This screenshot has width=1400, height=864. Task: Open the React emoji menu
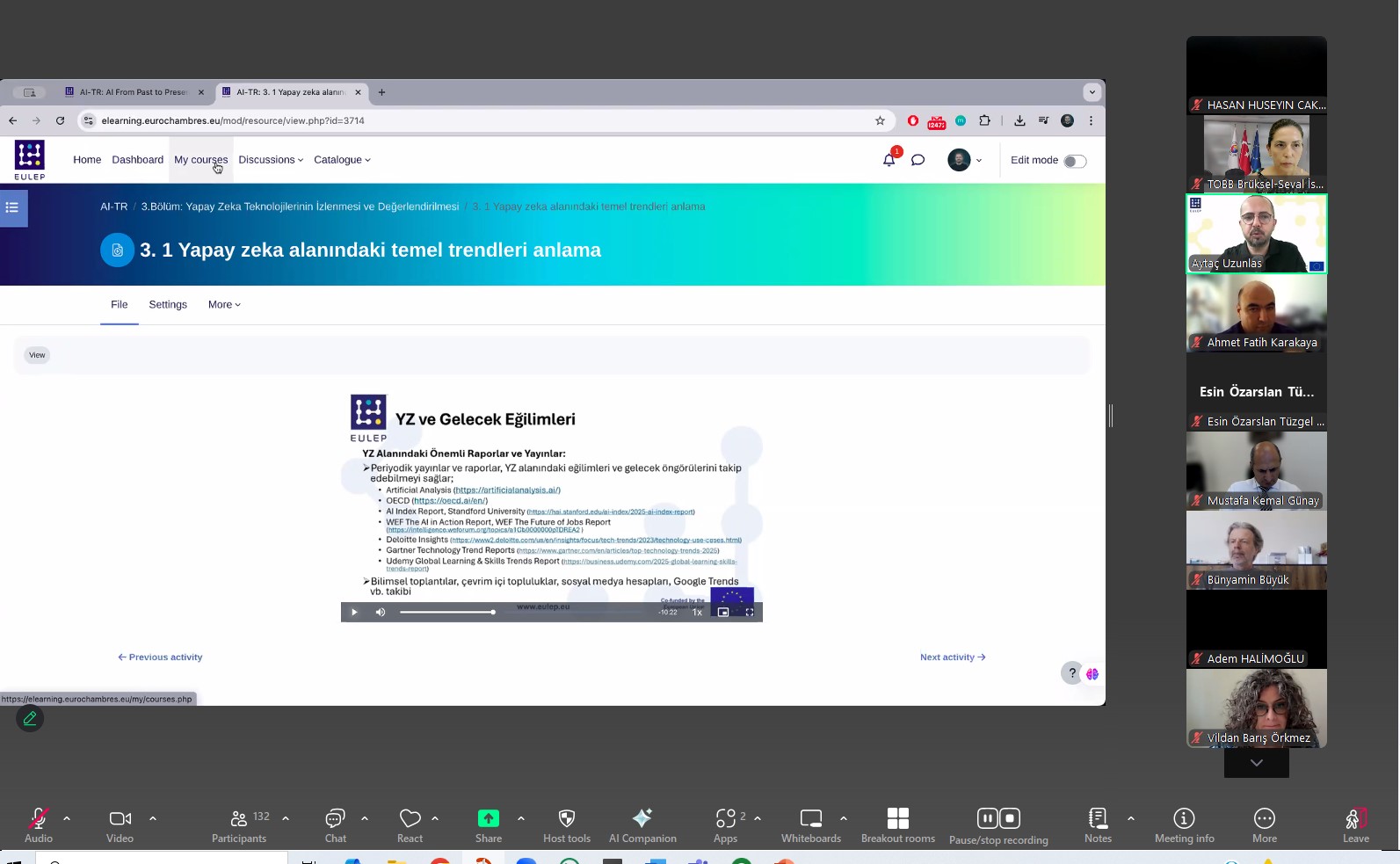click(410, 824)
